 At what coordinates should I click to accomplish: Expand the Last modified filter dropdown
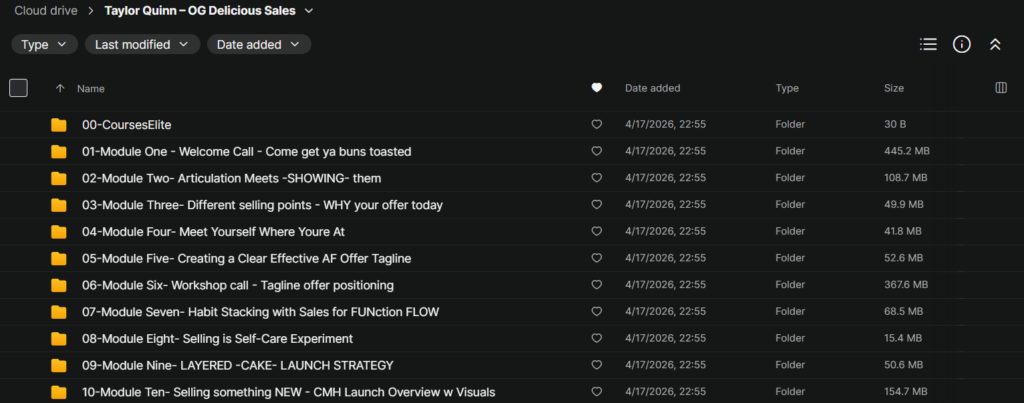tap(141, 44)
